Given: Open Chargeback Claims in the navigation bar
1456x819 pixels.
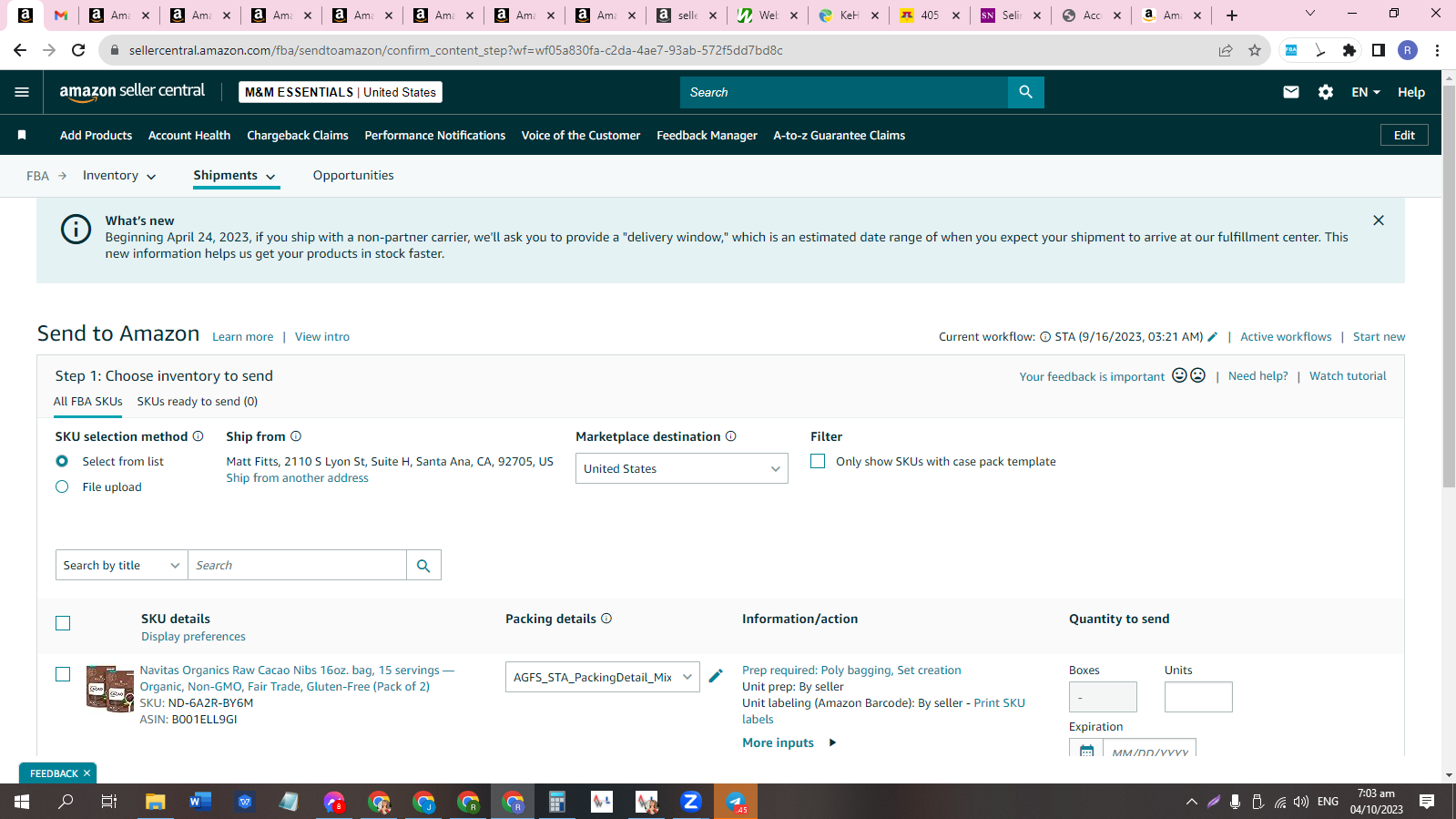Looking at the screenshot, I should [298, 135].
